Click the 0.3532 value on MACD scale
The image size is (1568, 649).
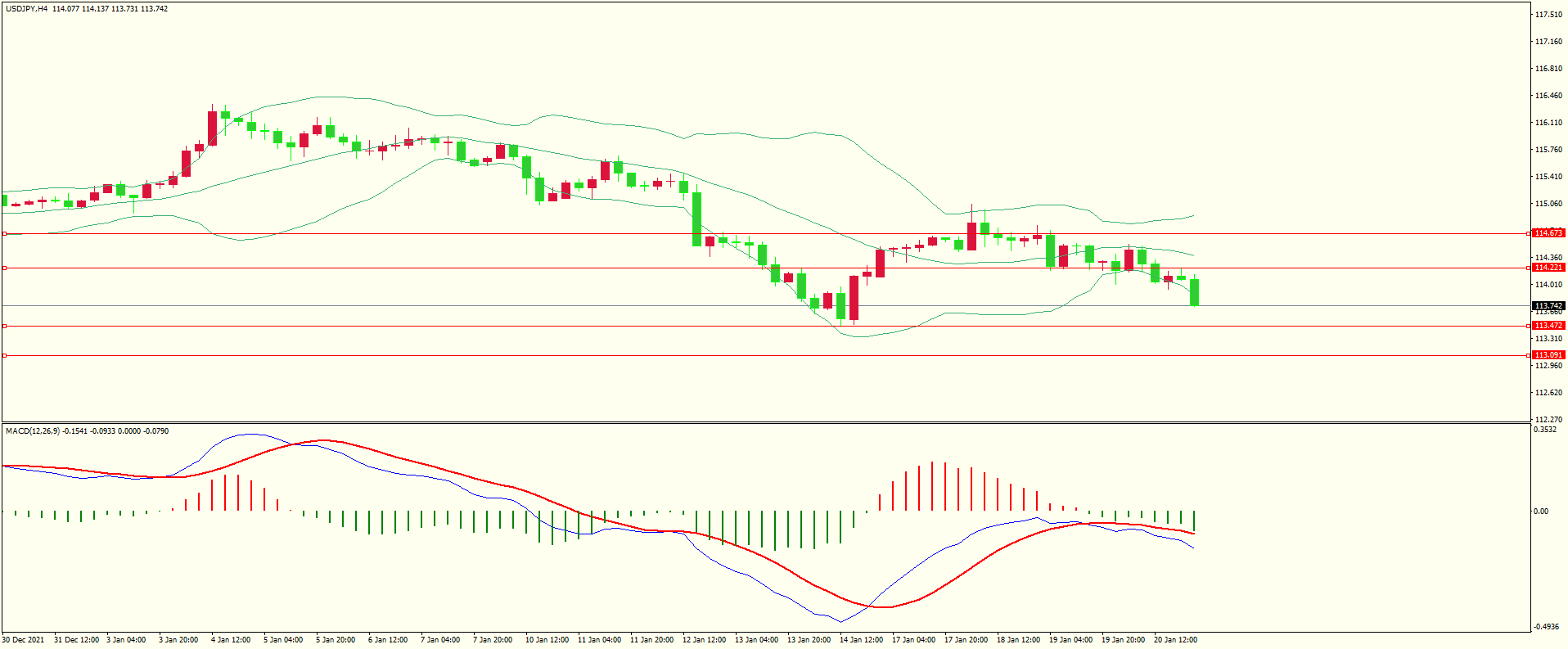coord(1545,430)
